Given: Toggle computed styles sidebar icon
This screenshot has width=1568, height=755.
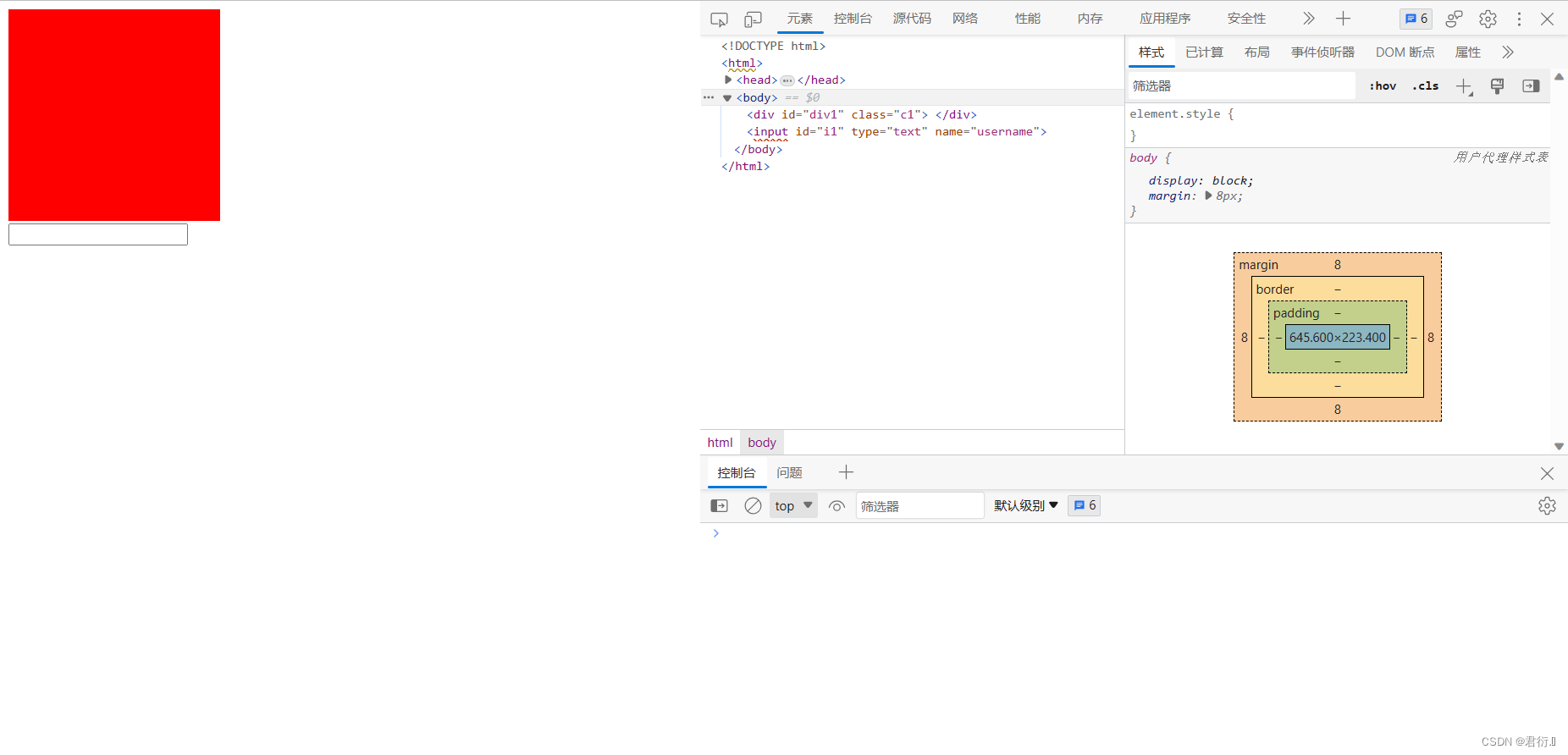Looking at the screenshot, I should (x=1531, y=86).
